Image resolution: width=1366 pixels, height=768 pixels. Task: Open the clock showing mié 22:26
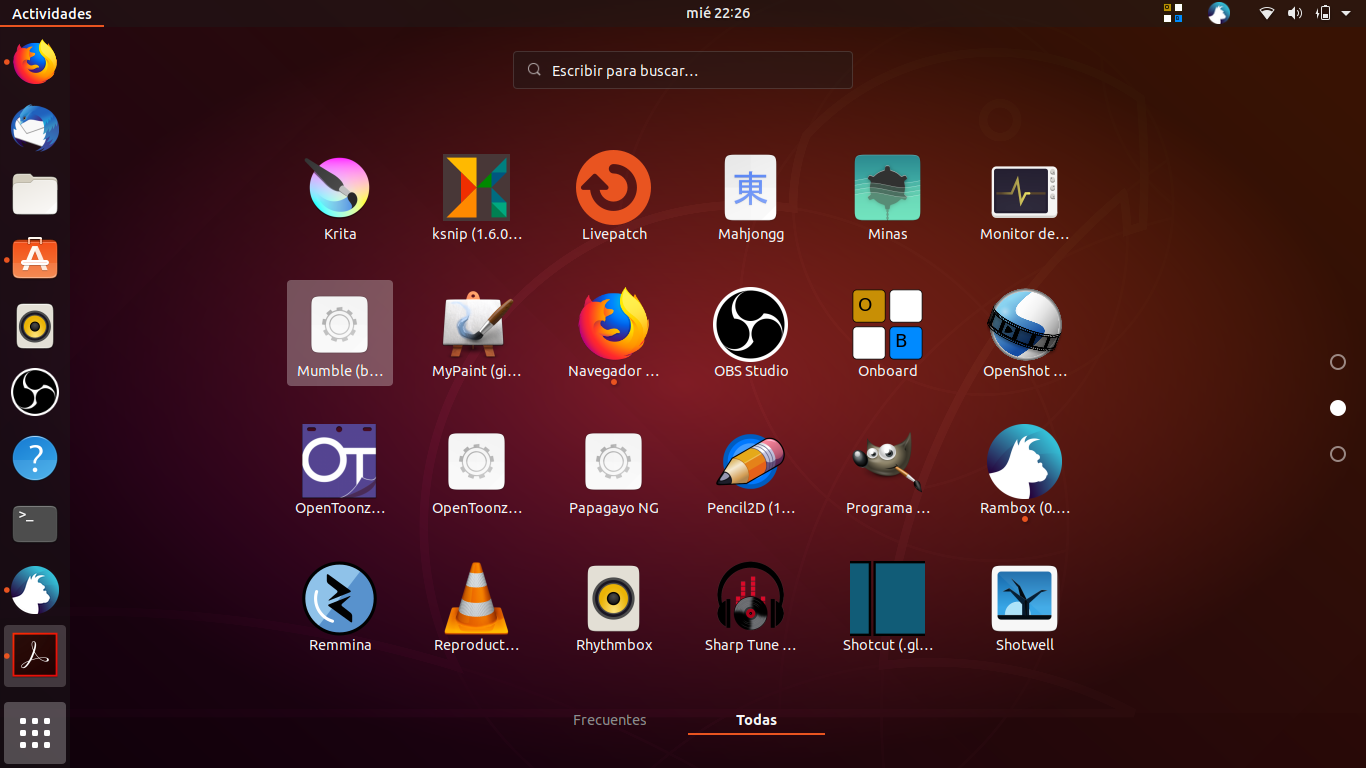(x=718, y=13)
